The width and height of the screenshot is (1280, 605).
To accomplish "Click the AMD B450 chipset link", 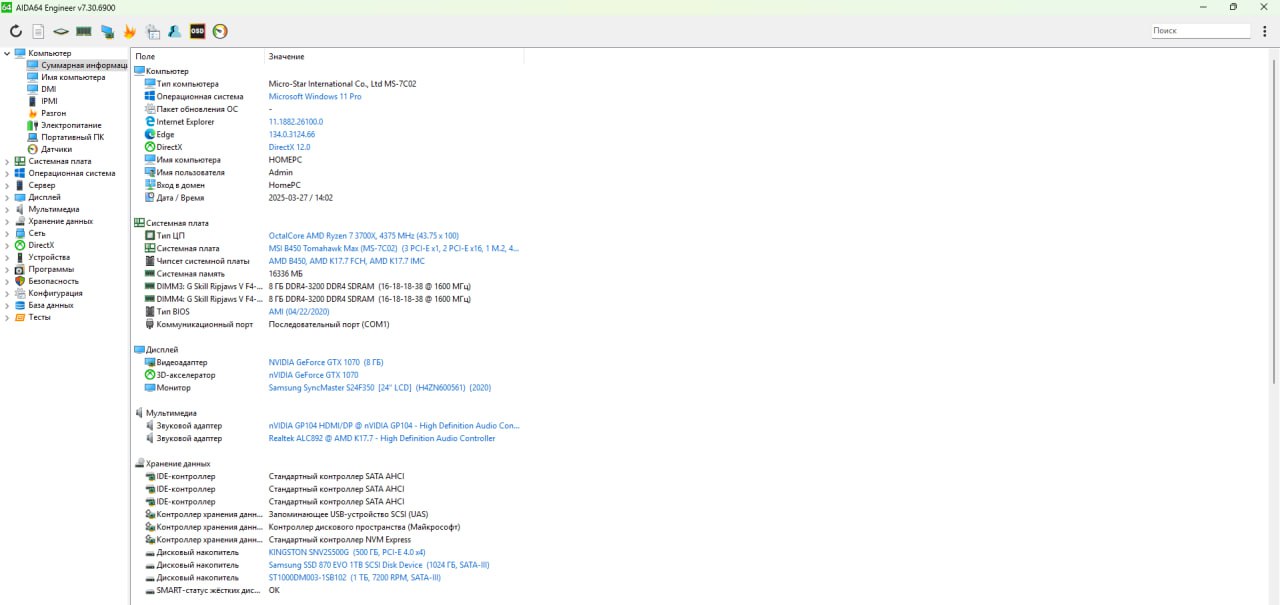I will tap(347, 261).
